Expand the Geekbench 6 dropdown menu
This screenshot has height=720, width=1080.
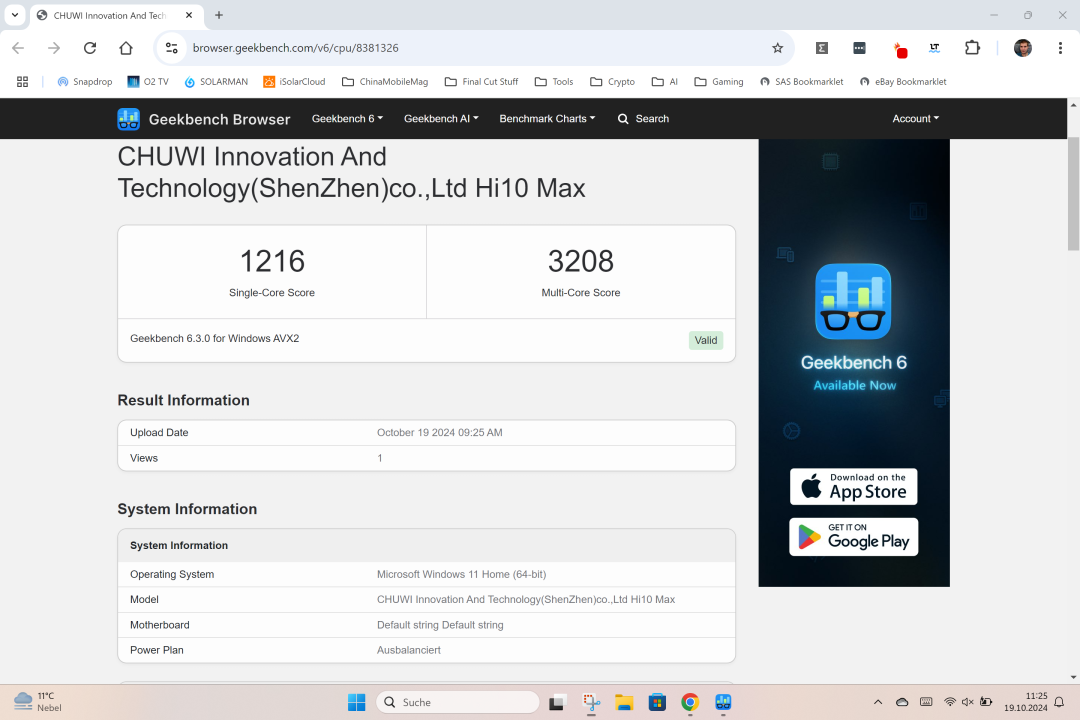[347, 119]
